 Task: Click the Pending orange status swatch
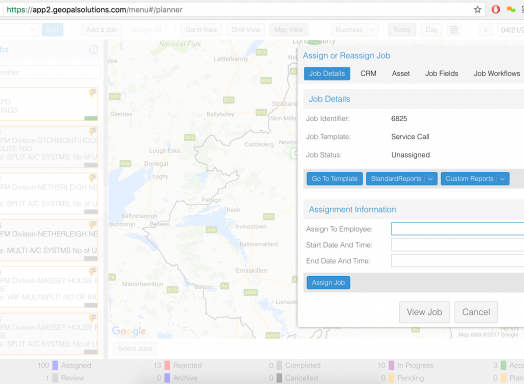391,378
